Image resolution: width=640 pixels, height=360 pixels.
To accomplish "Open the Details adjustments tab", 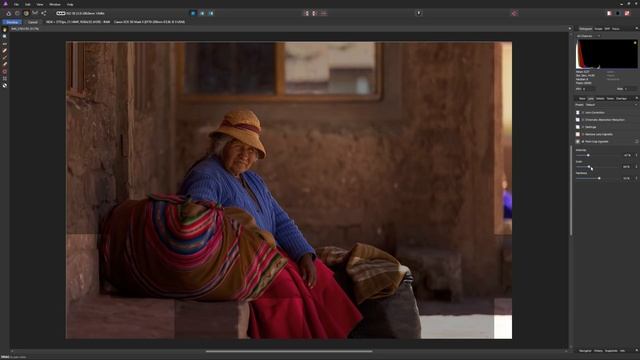I will coord(600,99).
